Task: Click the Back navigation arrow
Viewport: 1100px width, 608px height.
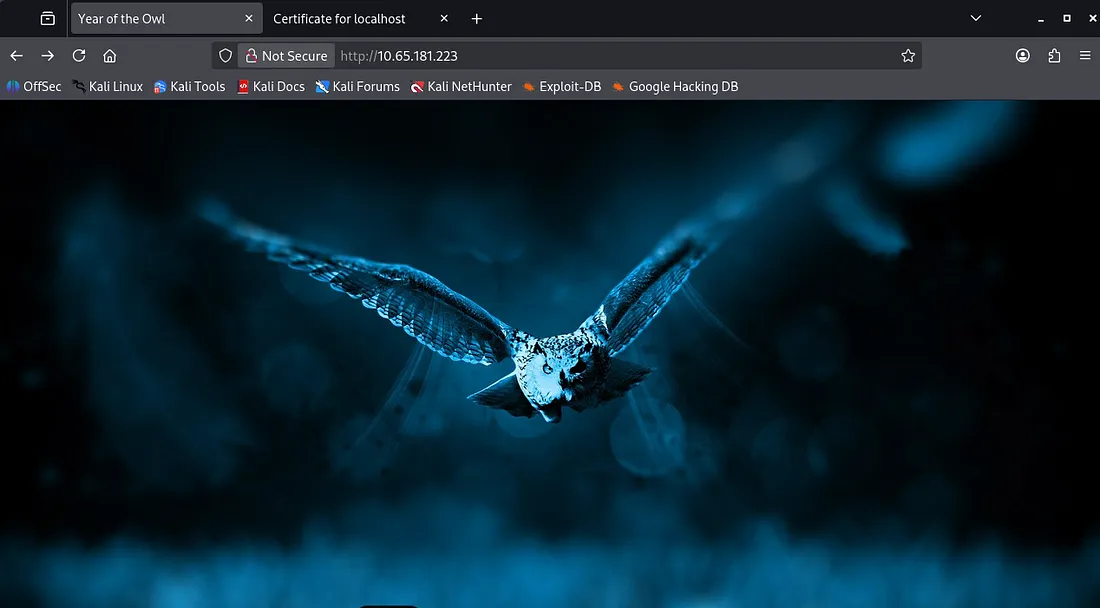Action: point(16,56)
